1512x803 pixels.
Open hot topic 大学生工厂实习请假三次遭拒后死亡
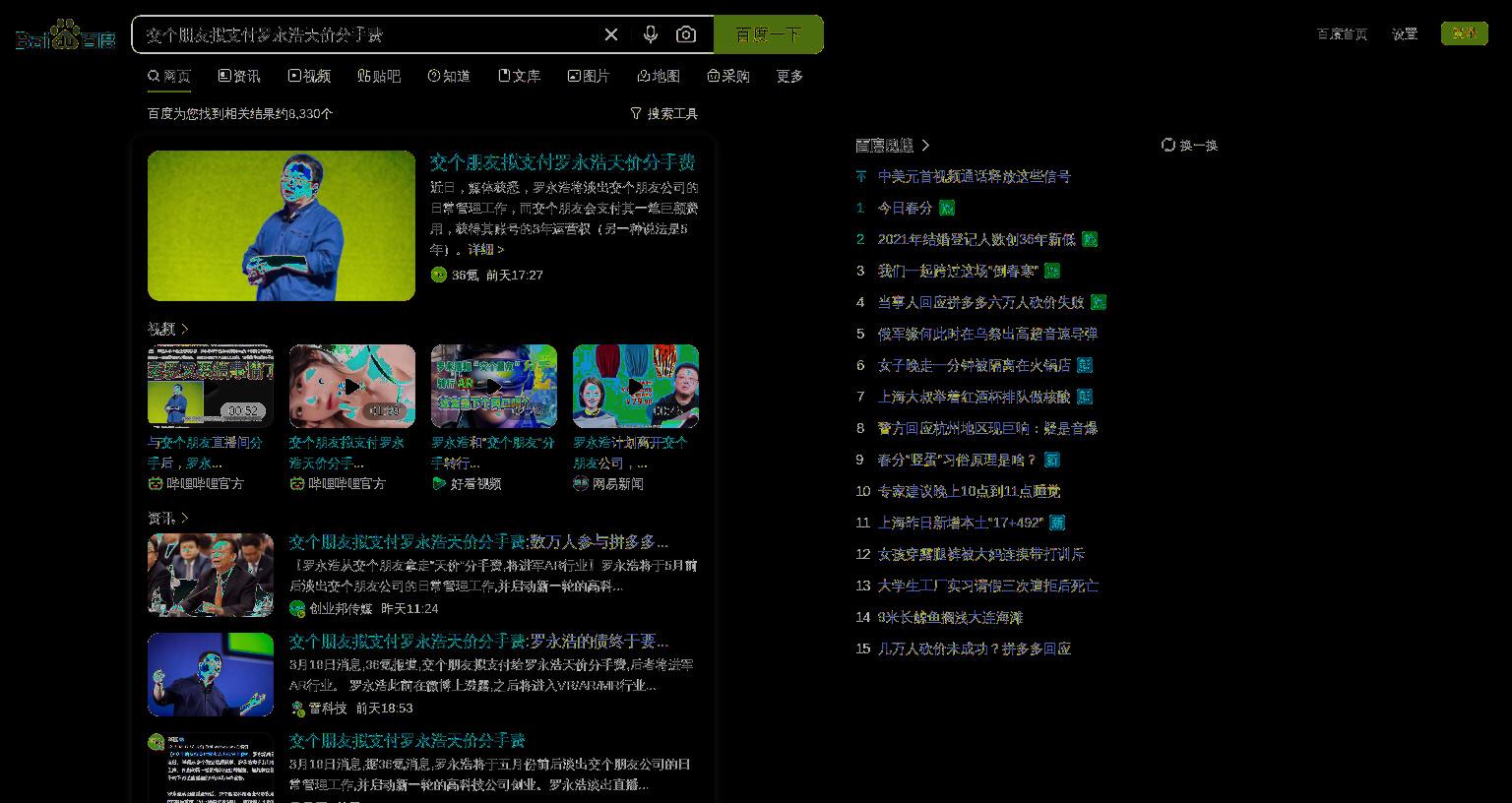987,586
